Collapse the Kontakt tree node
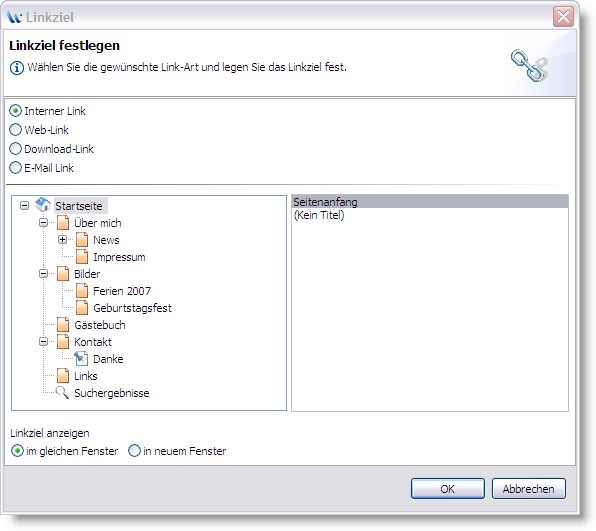 [44, 342]
